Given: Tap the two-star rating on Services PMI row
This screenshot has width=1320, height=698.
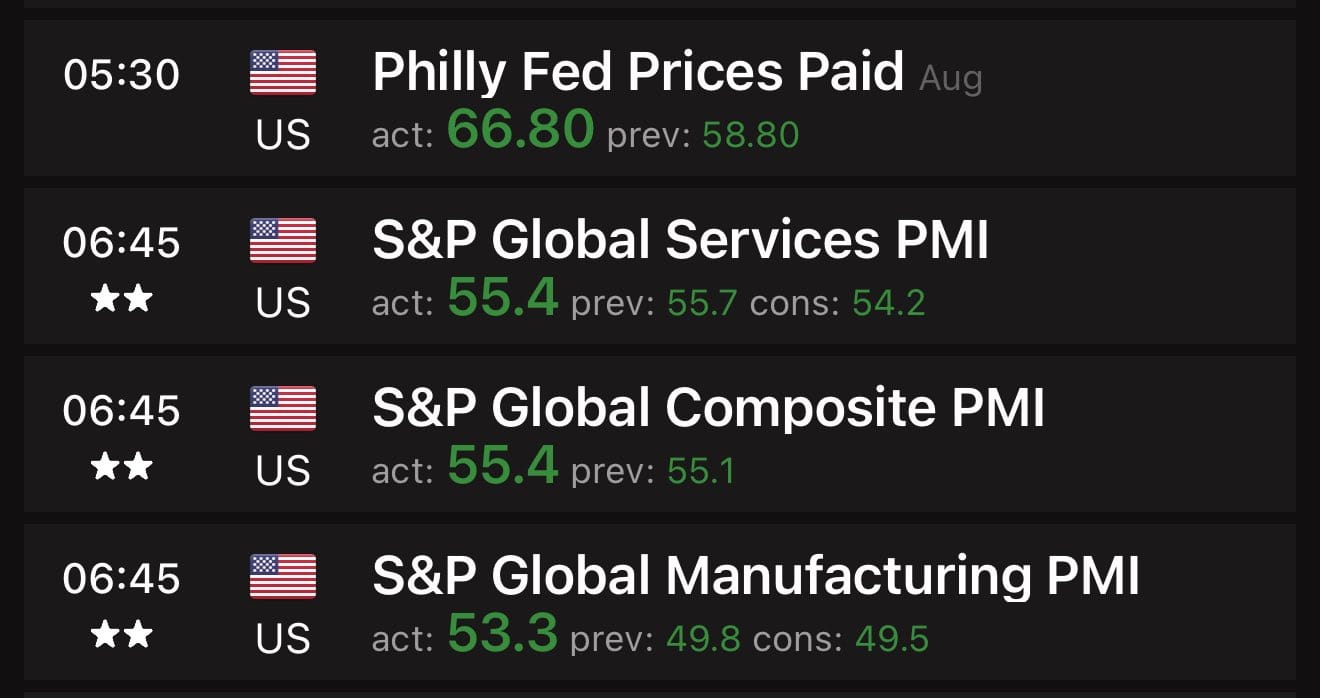Looking at the screenshot, I should pos(121,299).
